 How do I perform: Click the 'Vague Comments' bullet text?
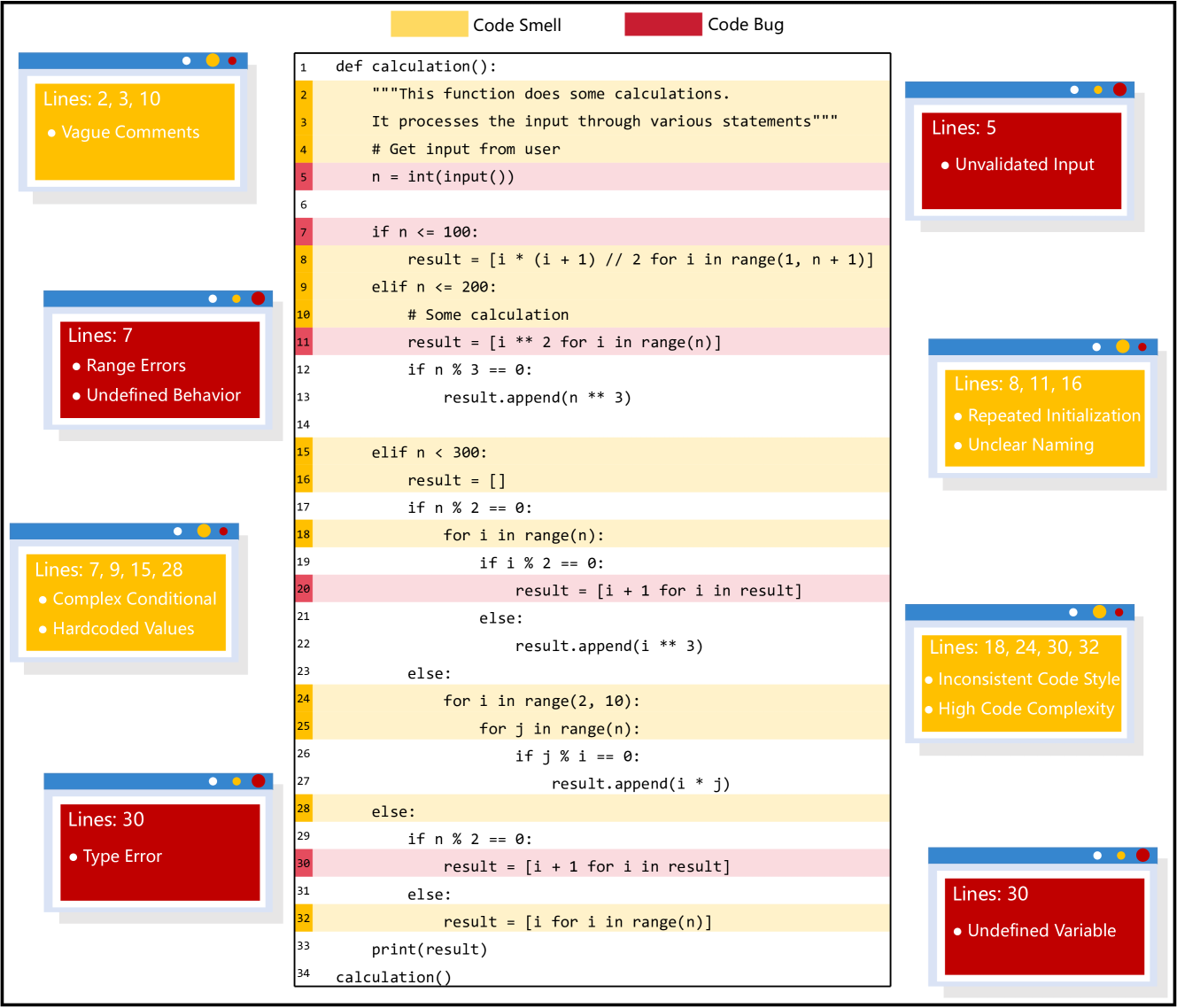130,132
